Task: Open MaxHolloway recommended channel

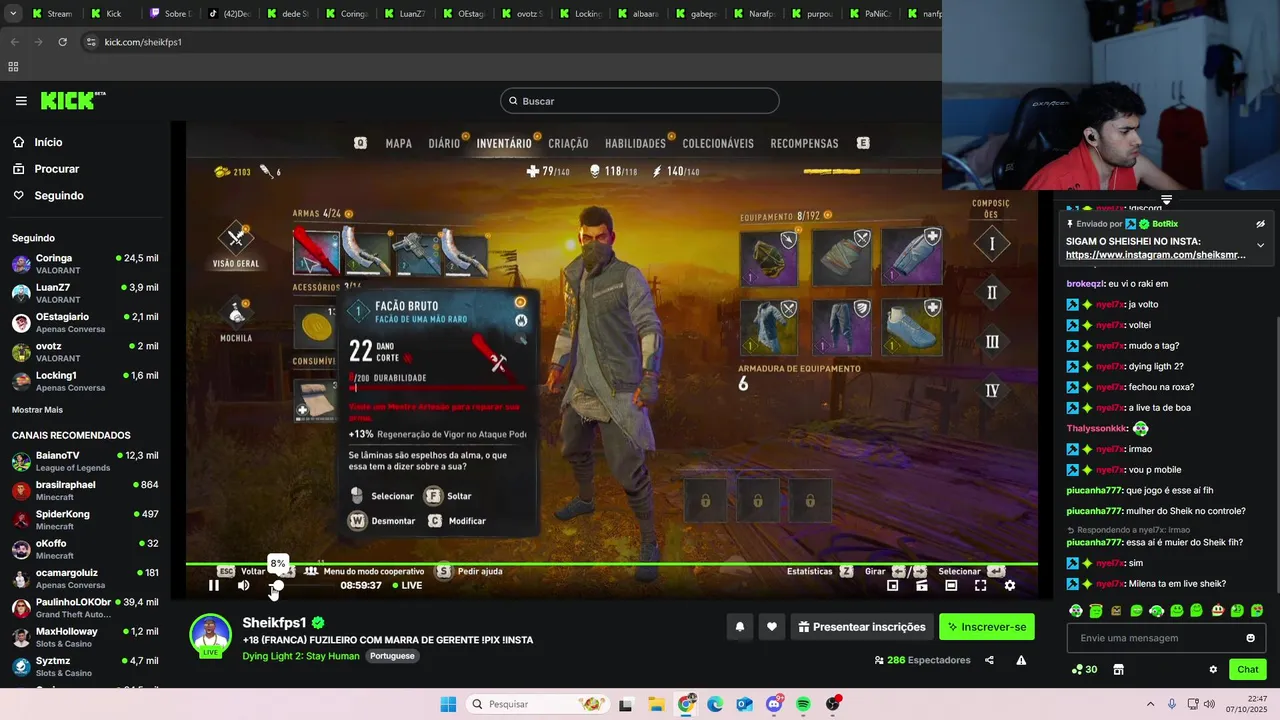Action: 85,637
